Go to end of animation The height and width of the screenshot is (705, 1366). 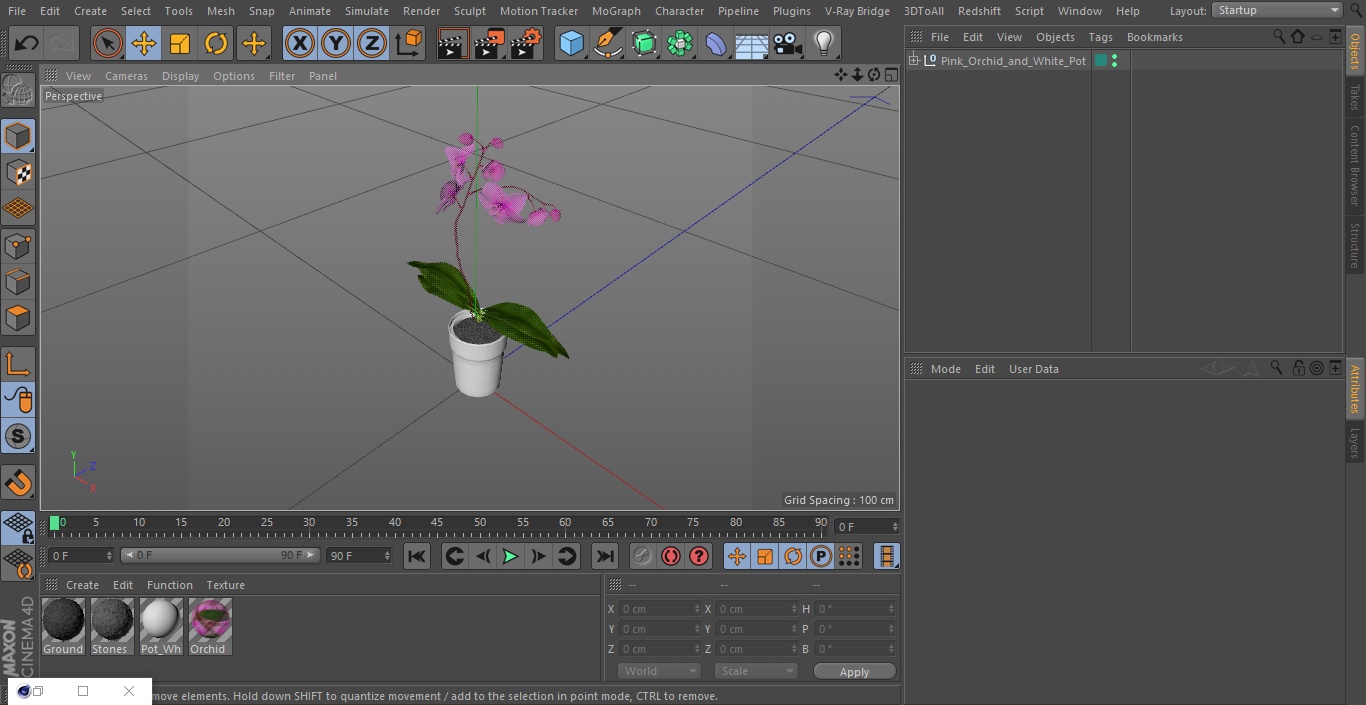click(x=605, y=556)
